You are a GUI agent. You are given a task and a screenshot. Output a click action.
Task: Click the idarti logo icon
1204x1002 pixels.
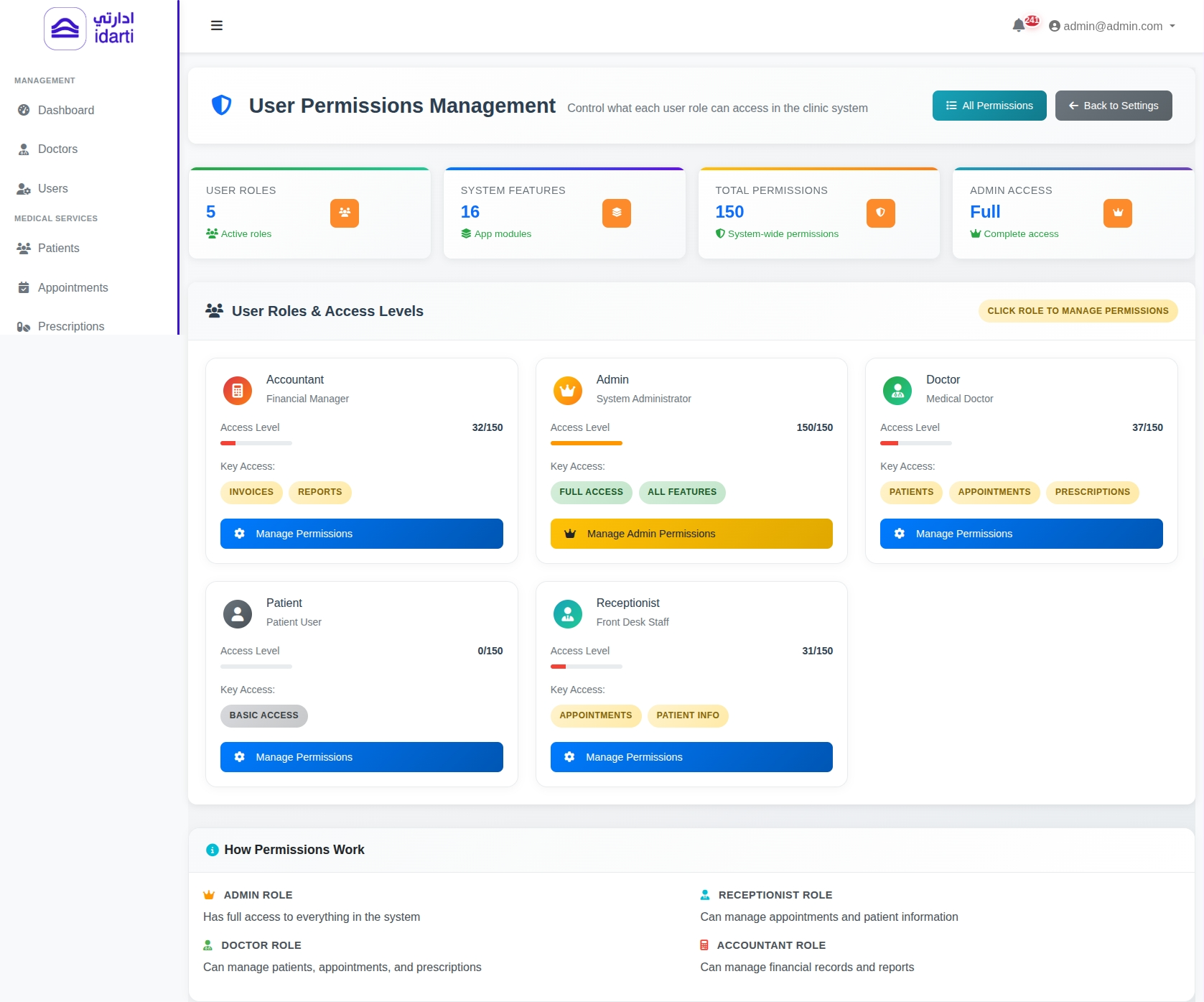[65, 29]
